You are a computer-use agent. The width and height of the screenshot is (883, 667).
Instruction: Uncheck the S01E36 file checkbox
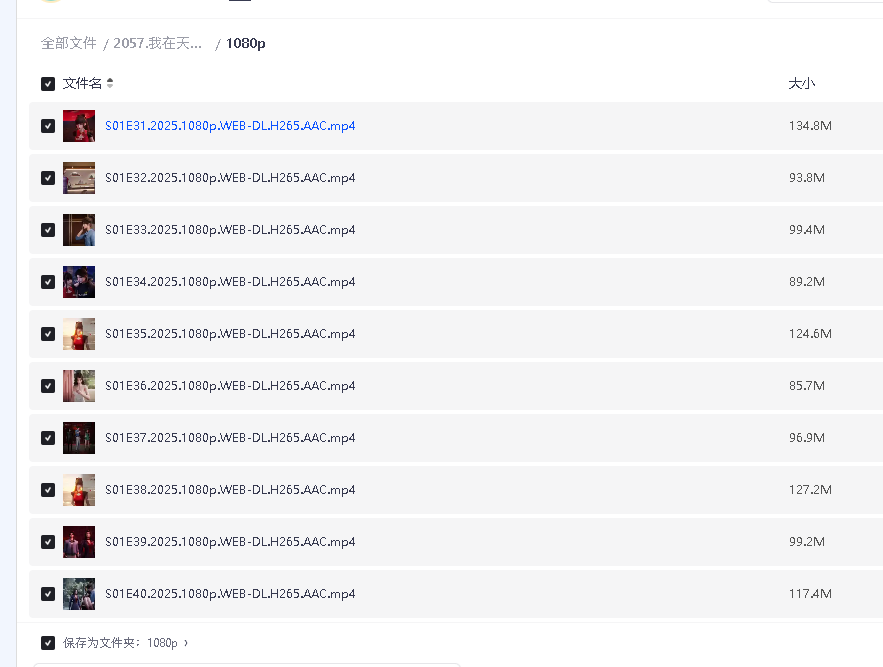[x=48, y=386]
